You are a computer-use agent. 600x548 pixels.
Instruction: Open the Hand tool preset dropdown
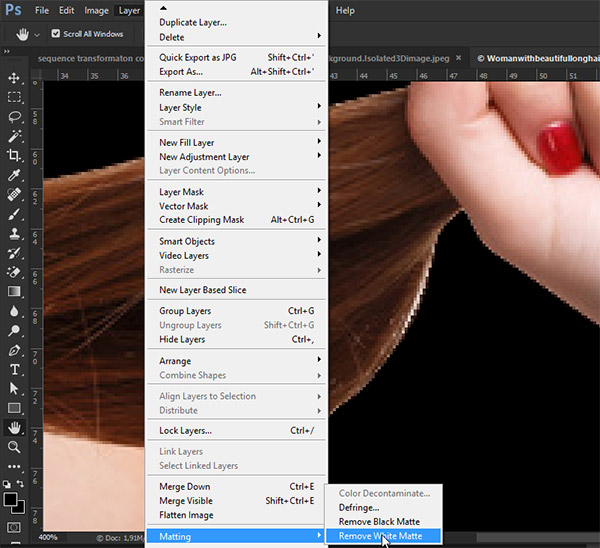coord(37,34)
